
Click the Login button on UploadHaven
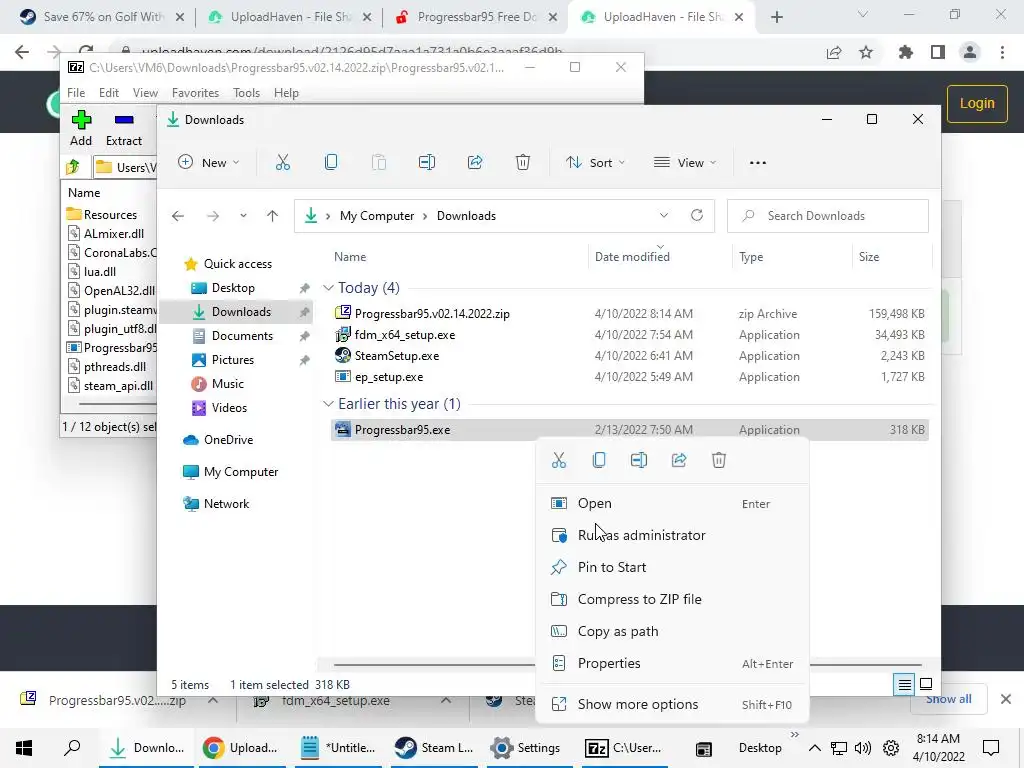977,103
